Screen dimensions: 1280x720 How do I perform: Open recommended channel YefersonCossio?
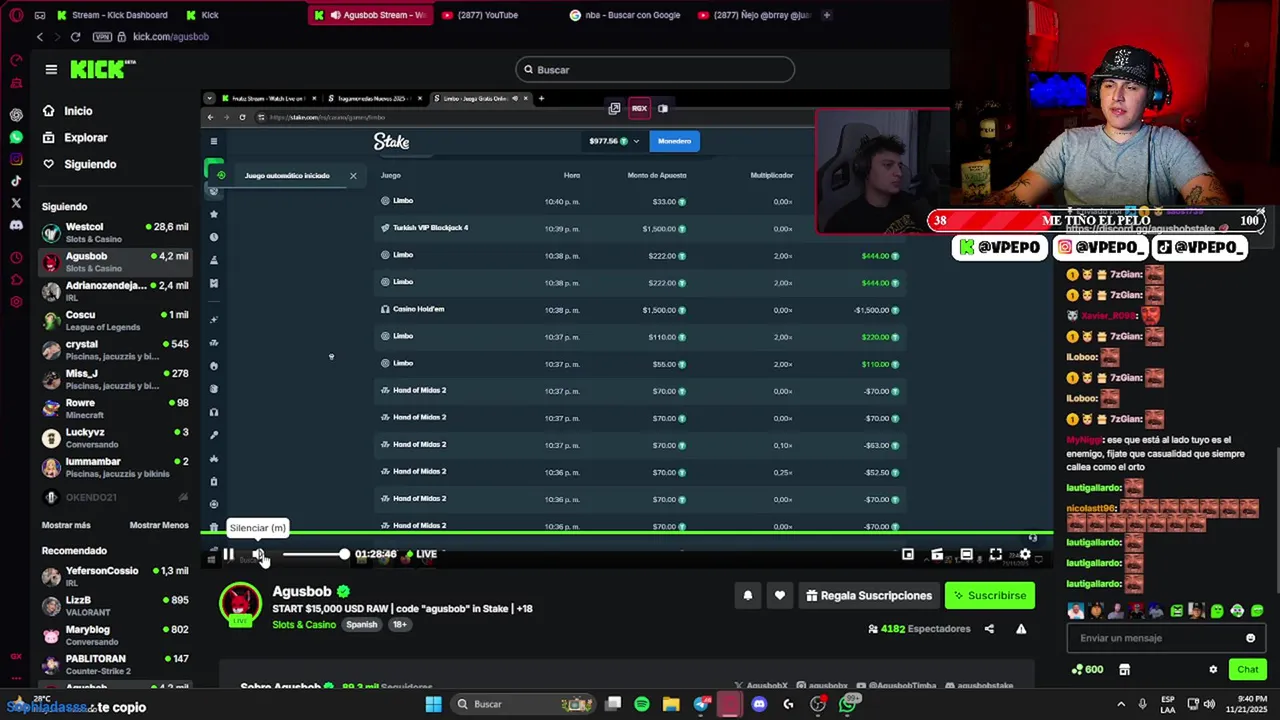pos(115,576)
